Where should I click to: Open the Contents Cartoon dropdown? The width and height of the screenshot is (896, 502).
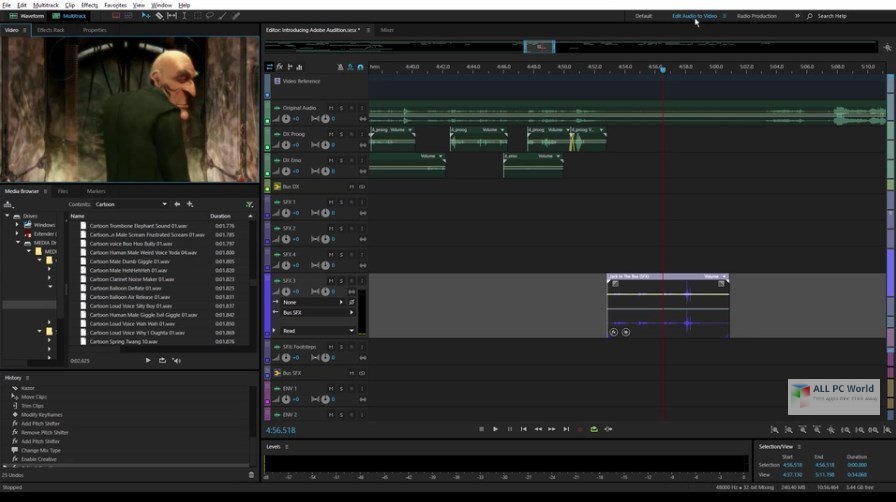(x=131, y=204)
